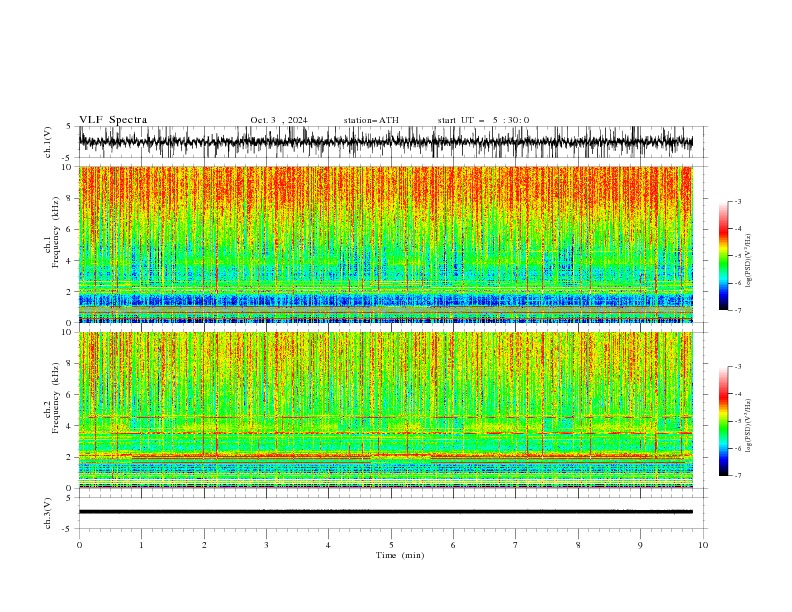This screenshot has height=612, width=792.
Task: Click the time axis tick label '7'
Action: click(516, 545)
